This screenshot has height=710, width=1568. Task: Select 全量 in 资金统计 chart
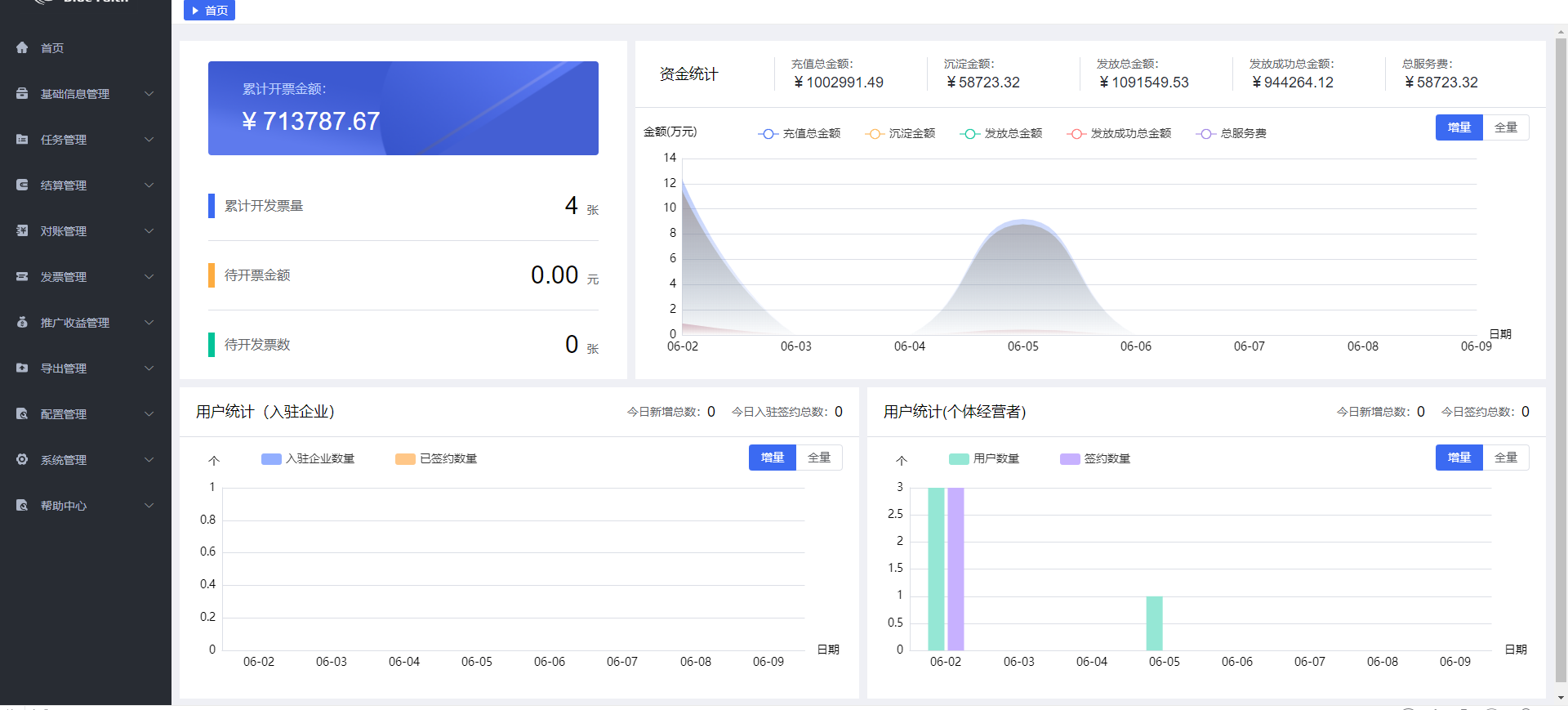1506,127
